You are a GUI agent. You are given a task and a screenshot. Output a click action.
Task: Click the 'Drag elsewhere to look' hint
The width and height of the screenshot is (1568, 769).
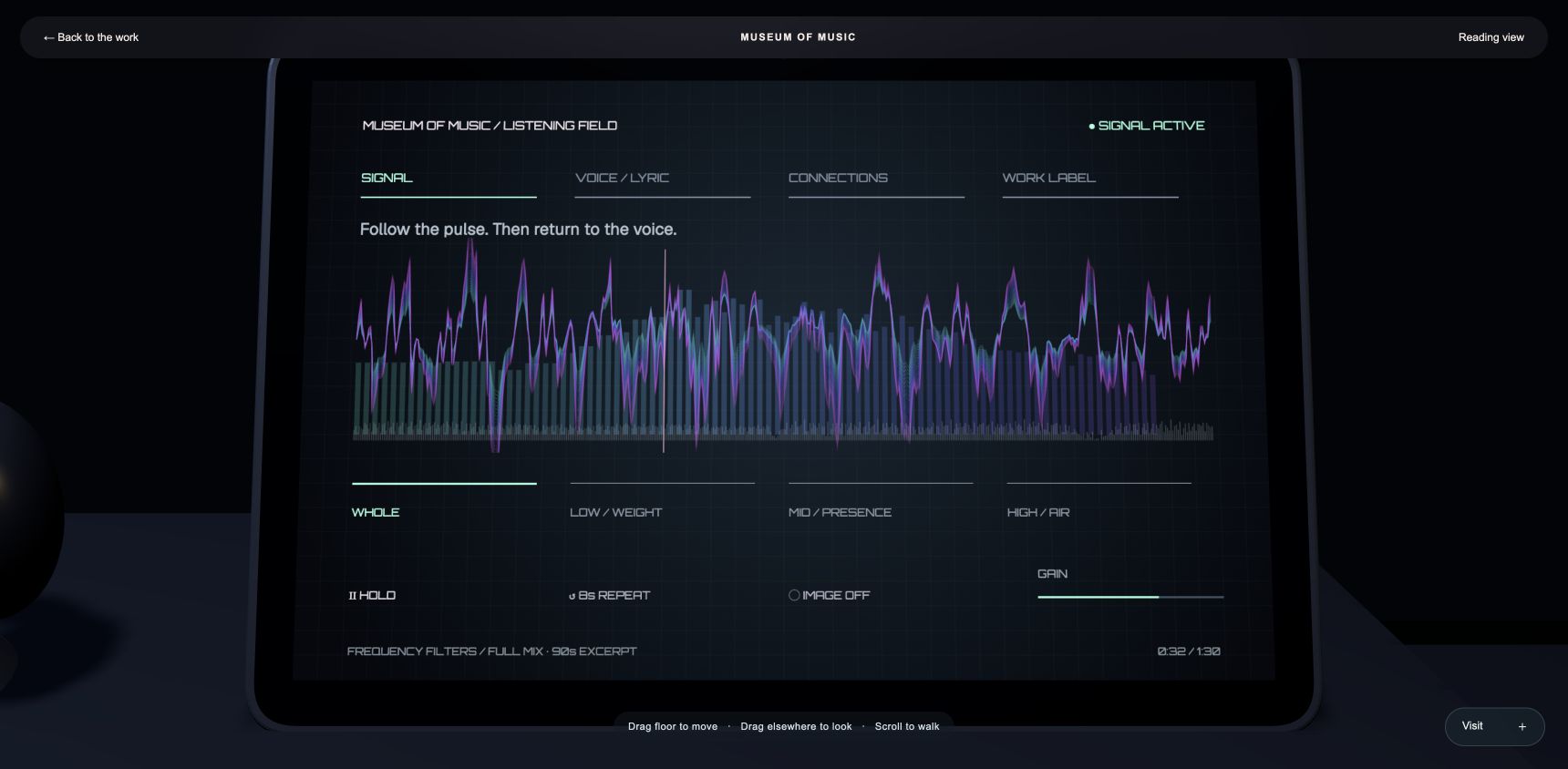tap(796, 726)
